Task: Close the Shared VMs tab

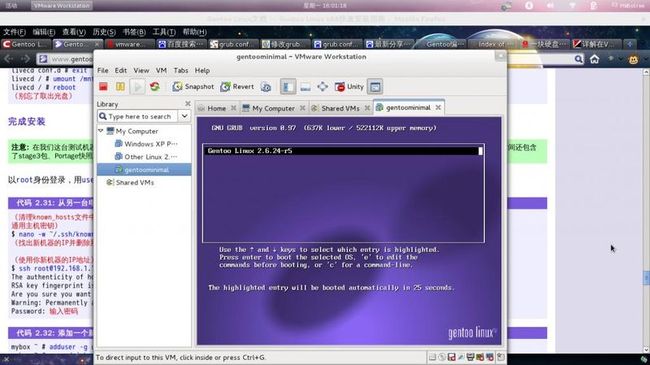Action: tap(367, 108)
